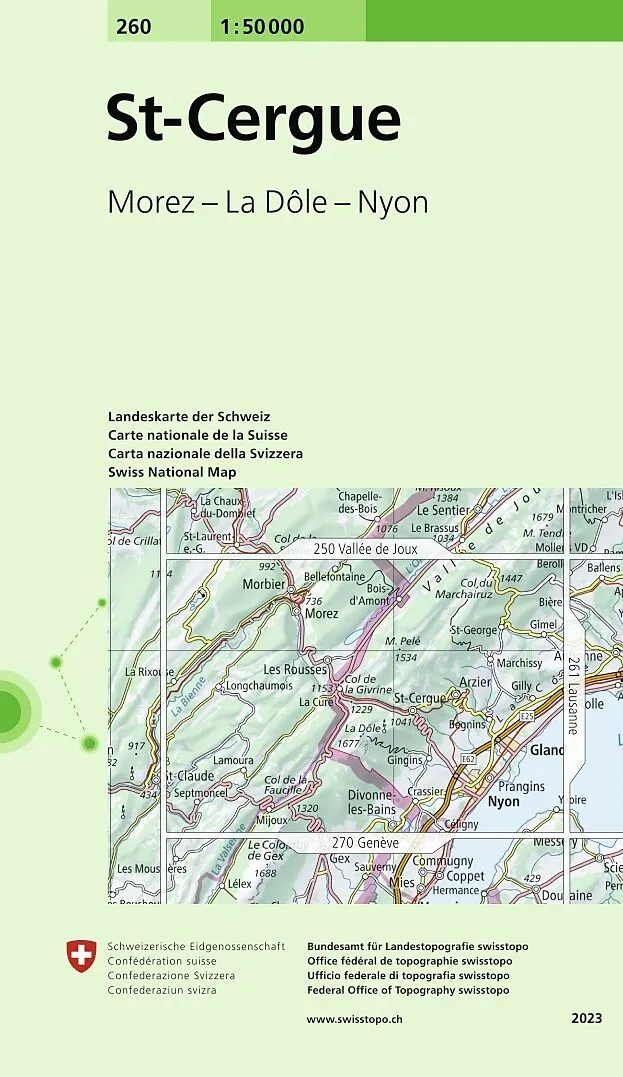Click the 2023 edition year
623x1077 pixels.
coord(586,1018)
